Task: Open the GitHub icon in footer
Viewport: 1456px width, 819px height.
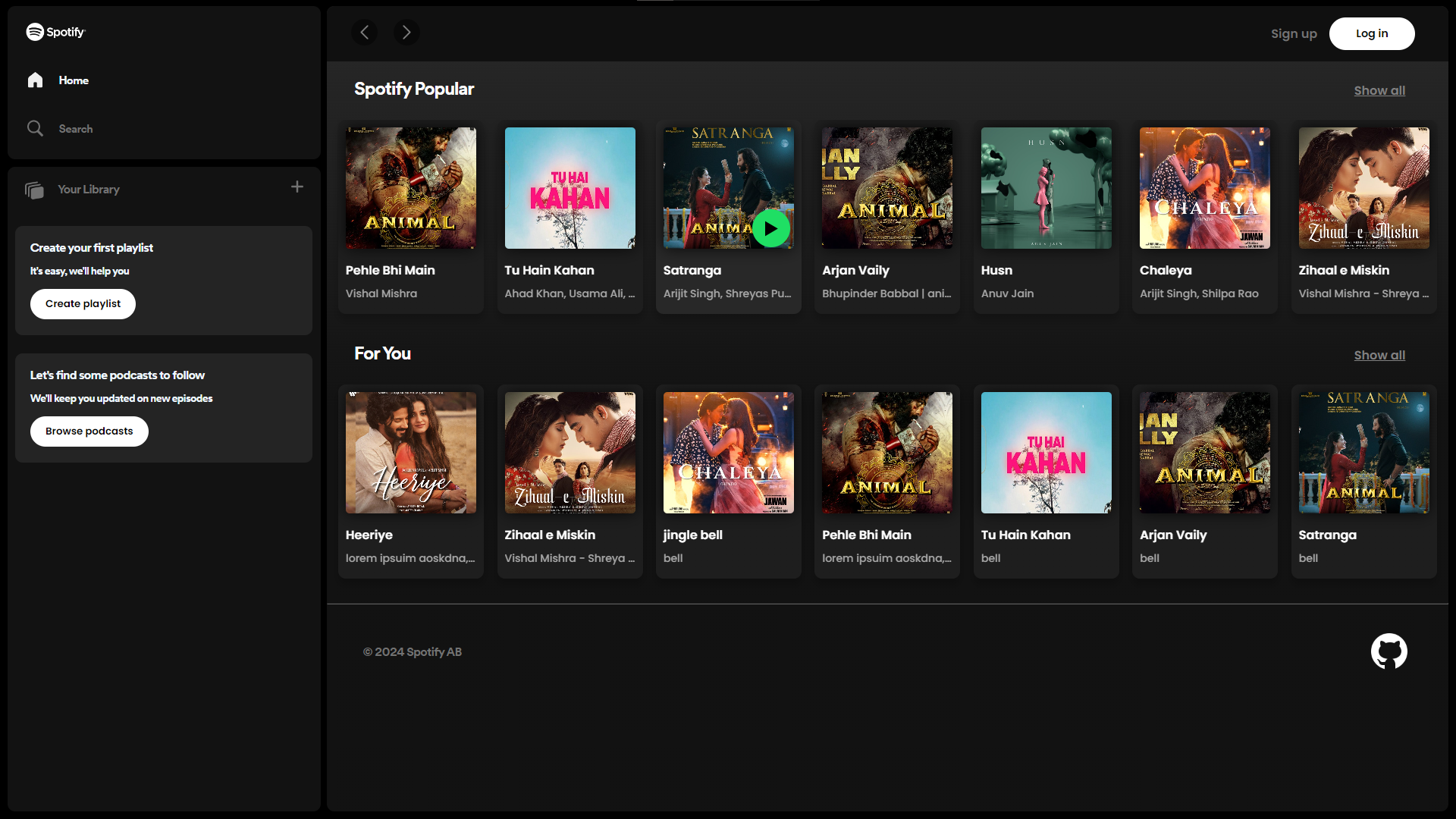Action: (x=1389, y=651)
